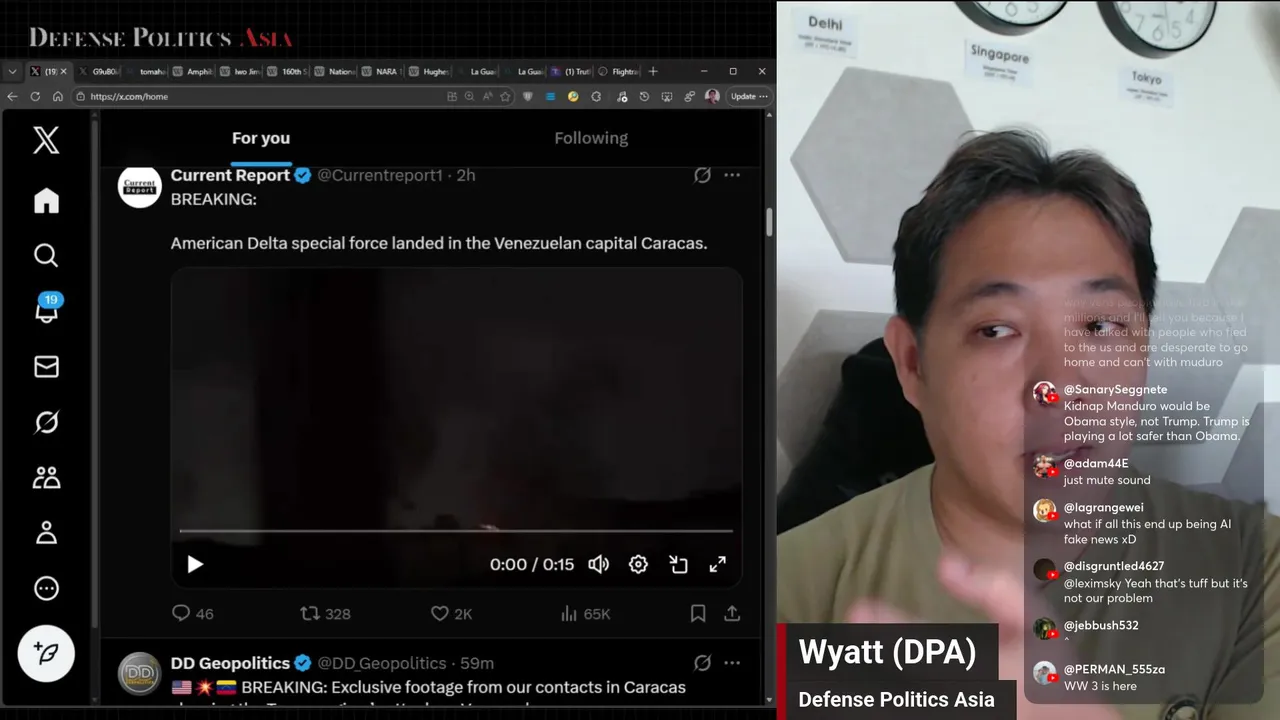Image resolution: width=1280 pixels, height=720 pixels.
Task: Click the compose post feather button
Action: pos(46,653)
